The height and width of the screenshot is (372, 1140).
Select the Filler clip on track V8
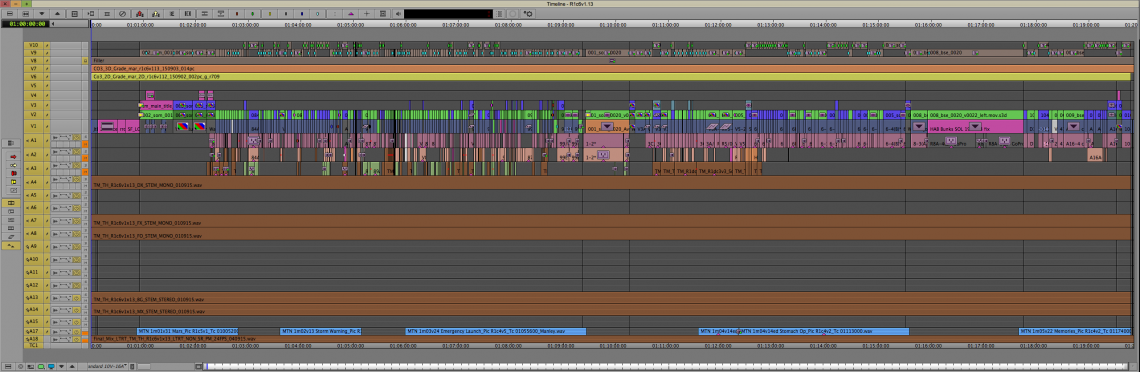(x=612, y=61)
